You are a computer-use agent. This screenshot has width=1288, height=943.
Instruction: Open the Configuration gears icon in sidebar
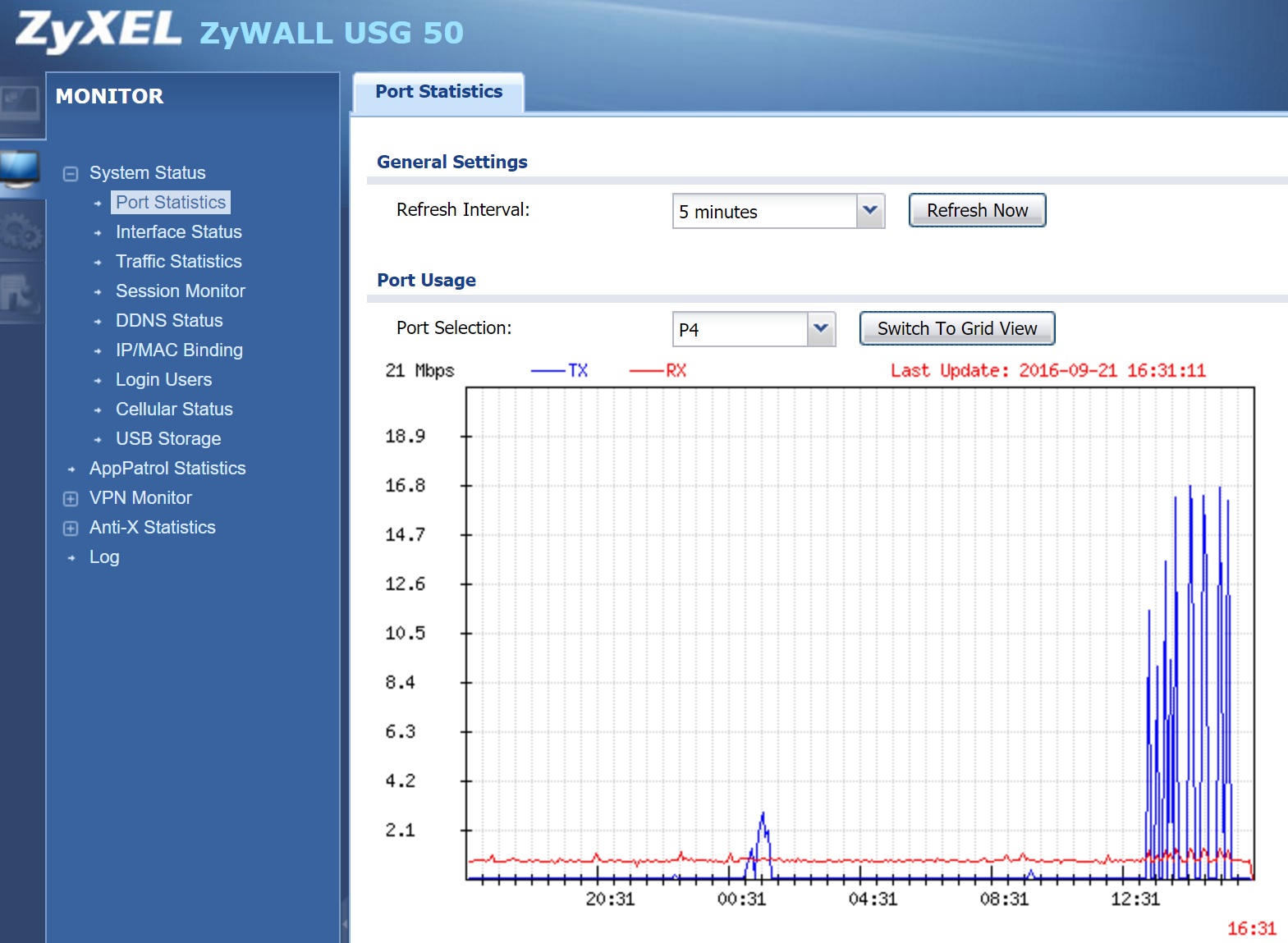[x=21, y=232]
